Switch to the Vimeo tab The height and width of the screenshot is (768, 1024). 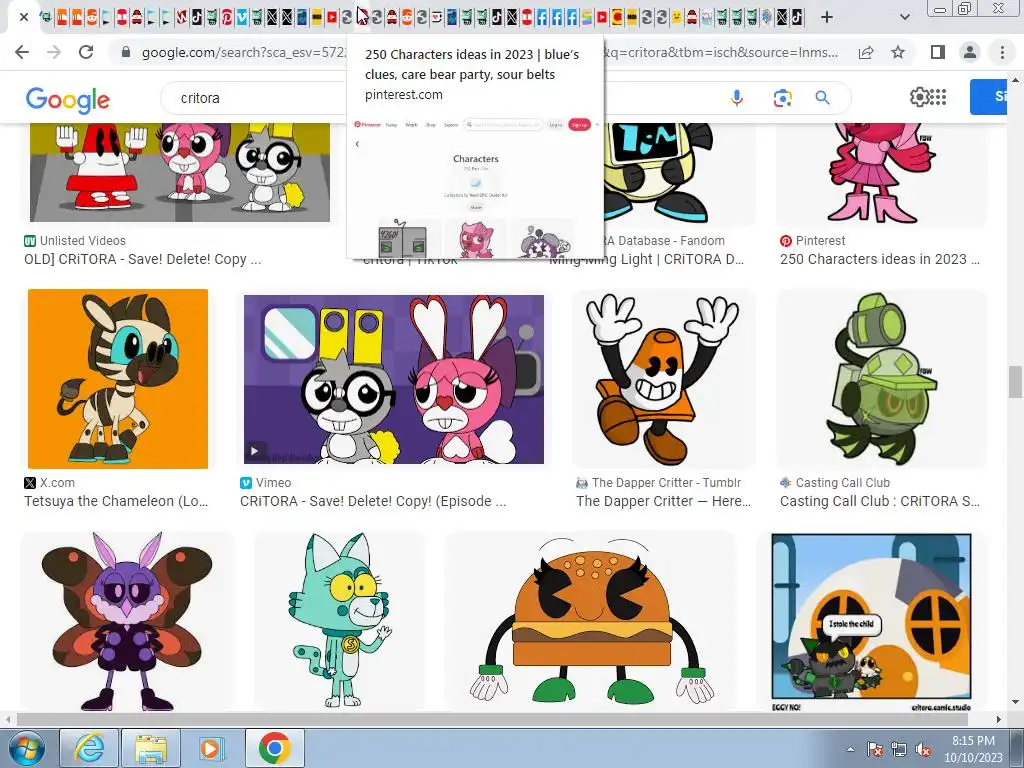(x=242, y=17)
